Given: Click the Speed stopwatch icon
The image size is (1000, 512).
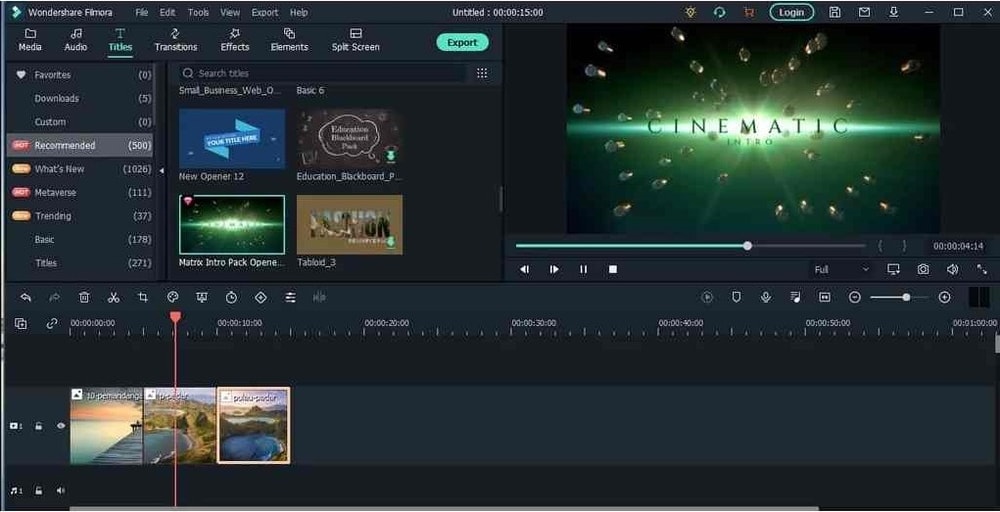Looking at the screenshot, I should tap(231, 297).
